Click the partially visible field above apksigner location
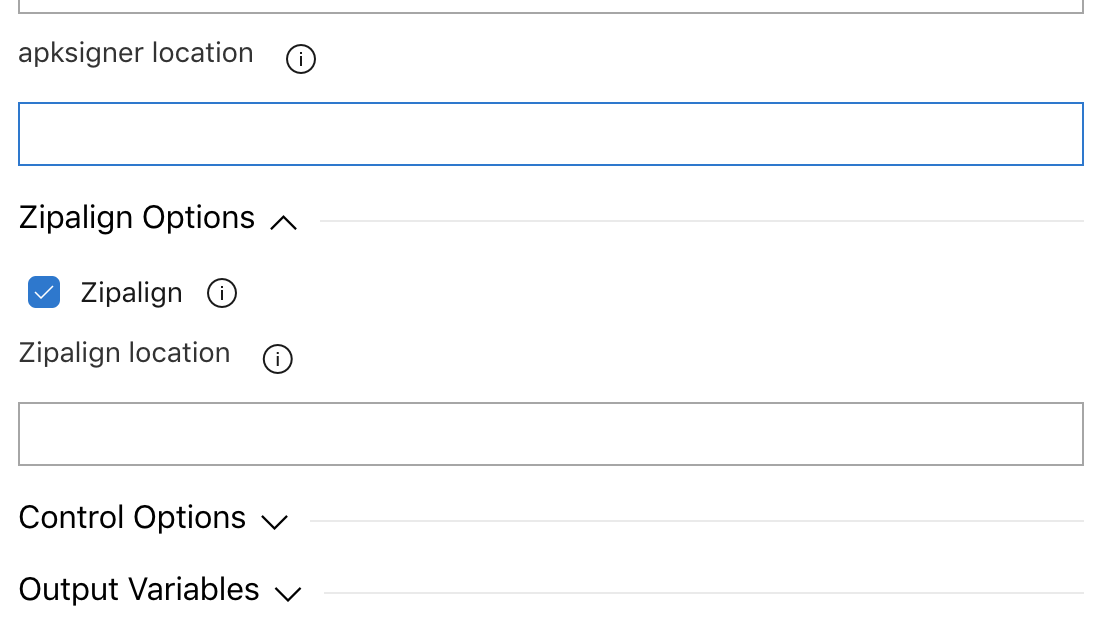The width and height of the screenshot is (1100, 630). [550, 6]
